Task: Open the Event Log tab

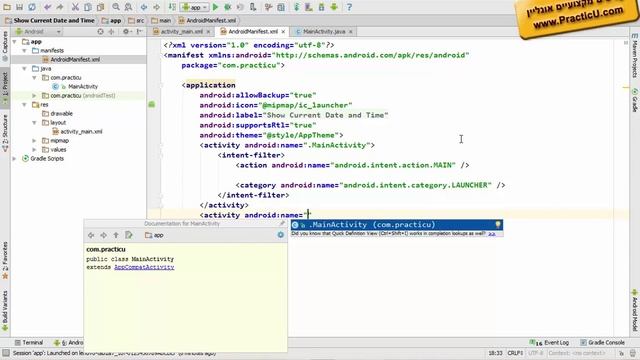Action: coord(549,342)
